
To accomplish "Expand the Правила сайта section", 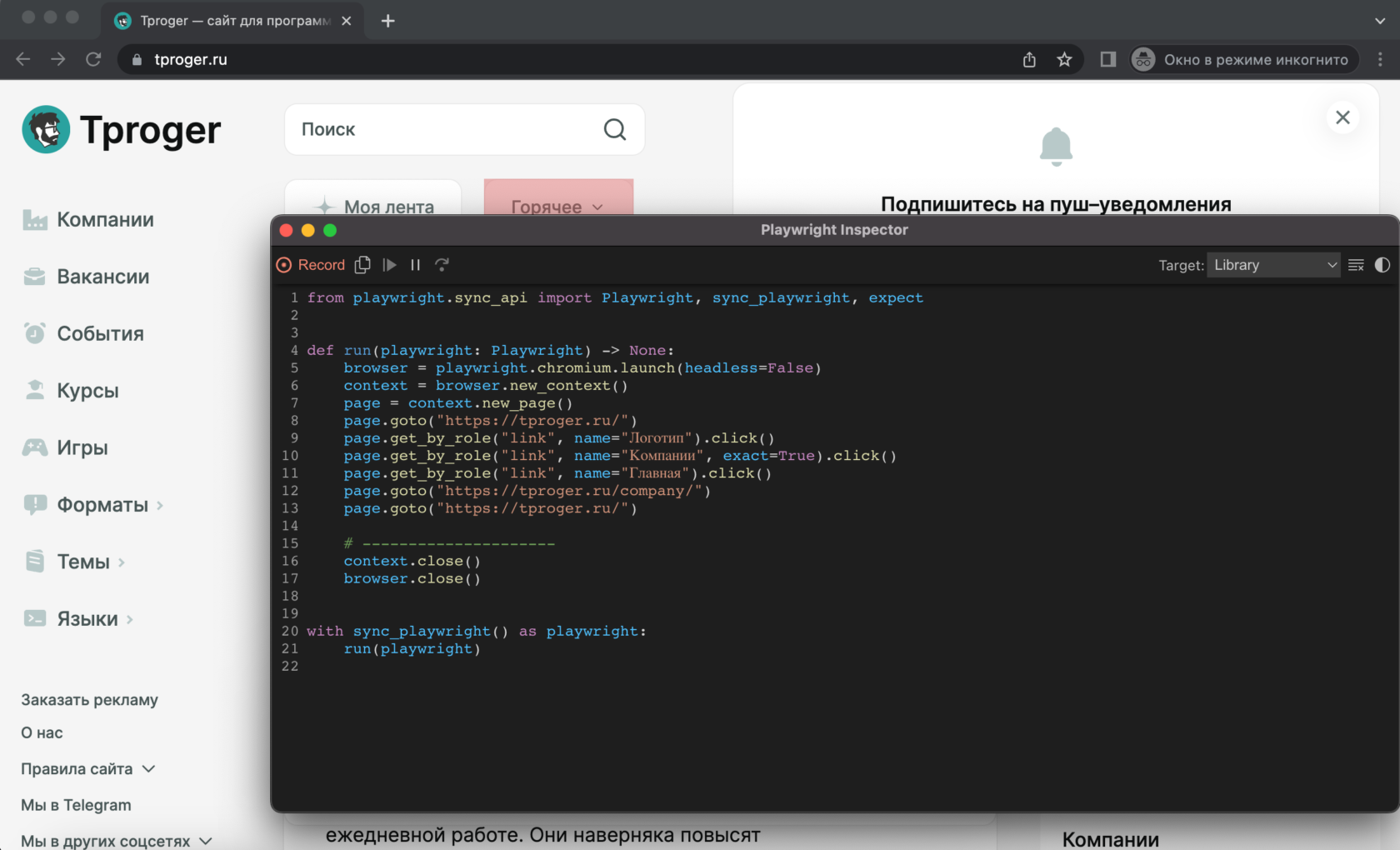I will (87, 769).
